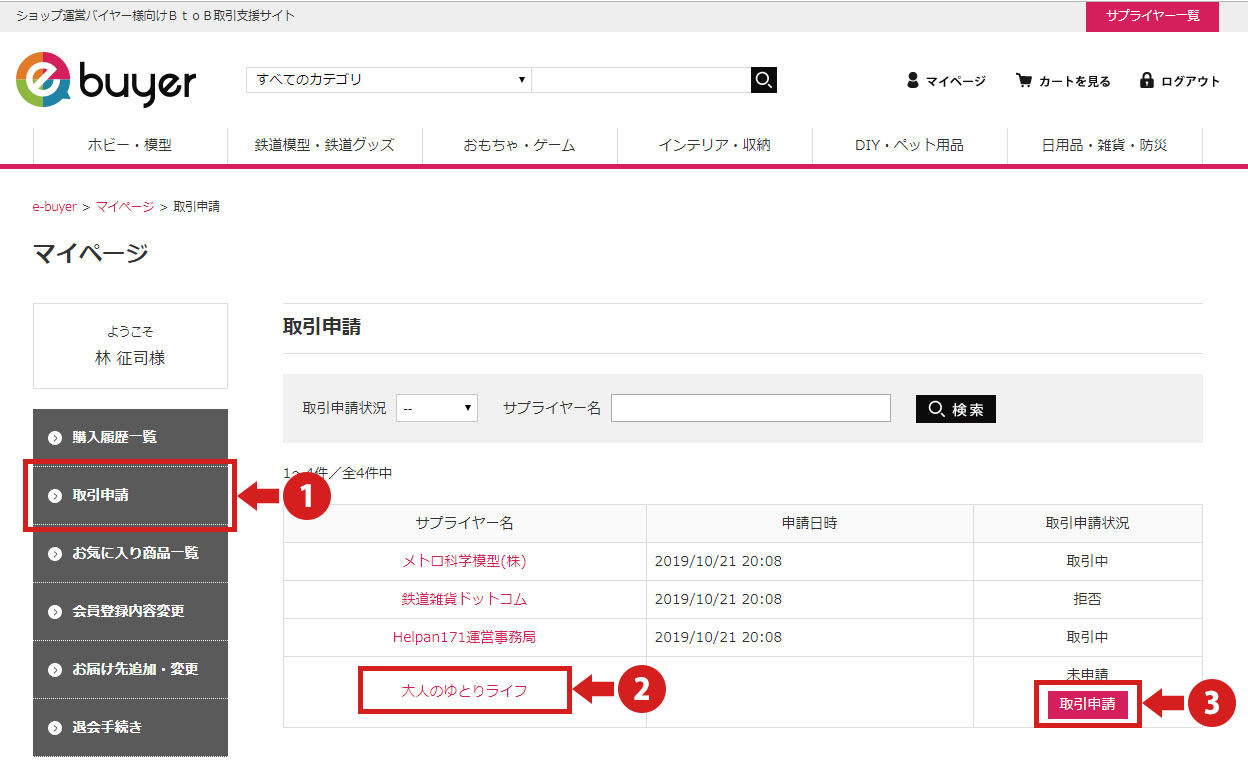Open 日用品・雑貨・防災 category menu
This screenshot has width=1248, height=767.
[1104, 145]
